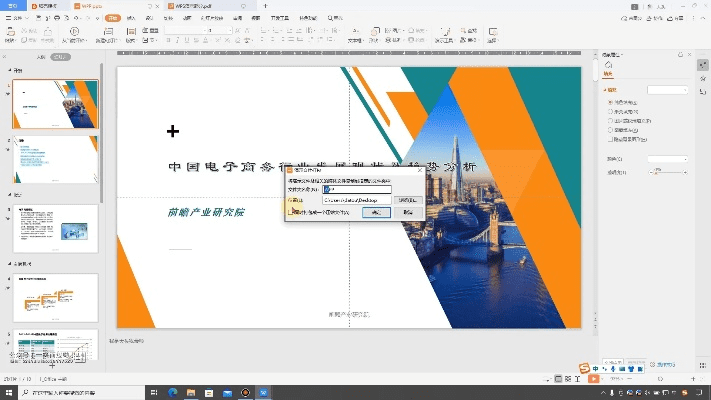This screenshot has width=711, height=400.
Task: Click the location path field showing Desktop
Action: pos(356,200)
